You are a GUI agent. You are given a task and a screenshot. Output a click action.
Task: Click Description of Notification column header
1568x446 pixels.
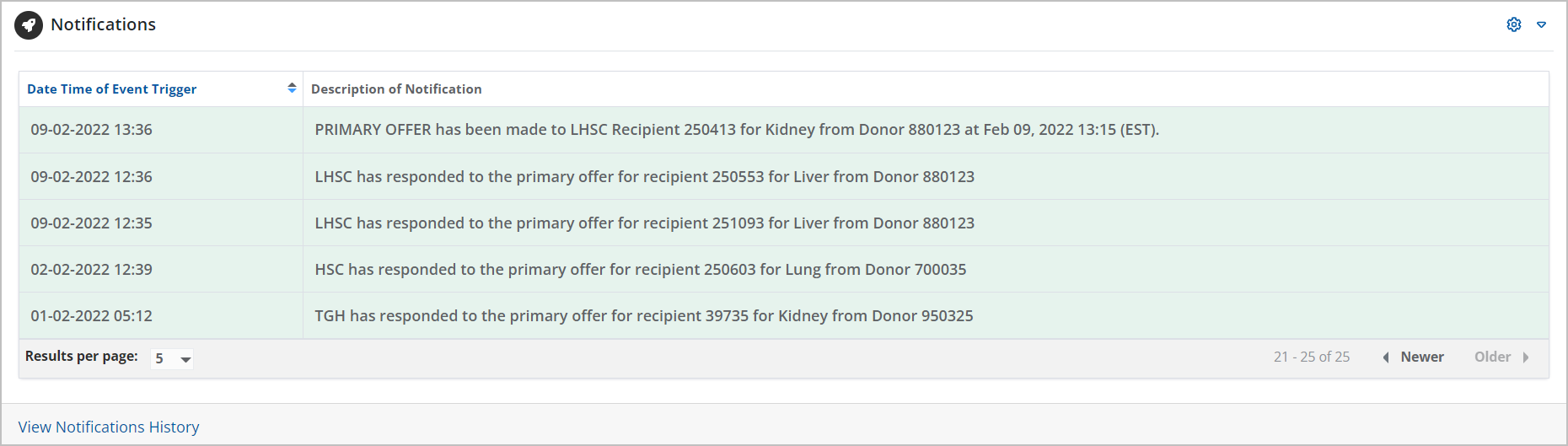(x=396, y=89)
